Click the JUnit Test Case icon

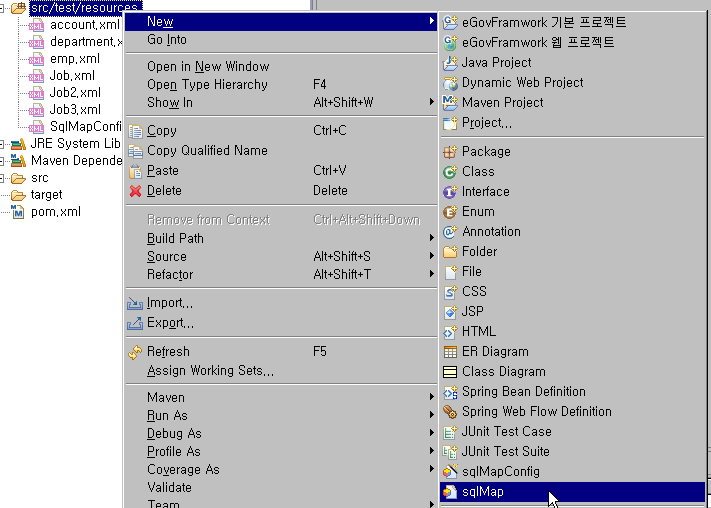tap(450, 431)
